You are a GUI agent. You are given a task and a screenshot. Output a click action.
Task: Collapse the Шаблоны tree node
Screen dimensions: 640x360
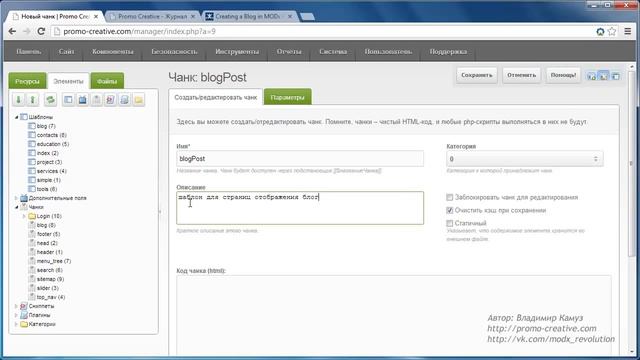pos(16,117)
